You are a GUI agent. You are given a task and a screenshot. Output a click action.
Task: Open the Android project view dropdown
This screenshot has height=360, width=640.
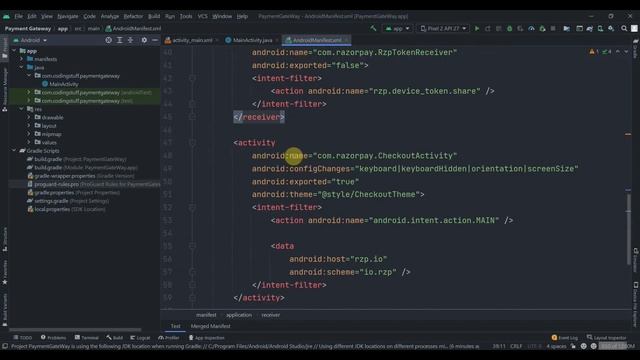pyautogui.click(x=30, y=40)
